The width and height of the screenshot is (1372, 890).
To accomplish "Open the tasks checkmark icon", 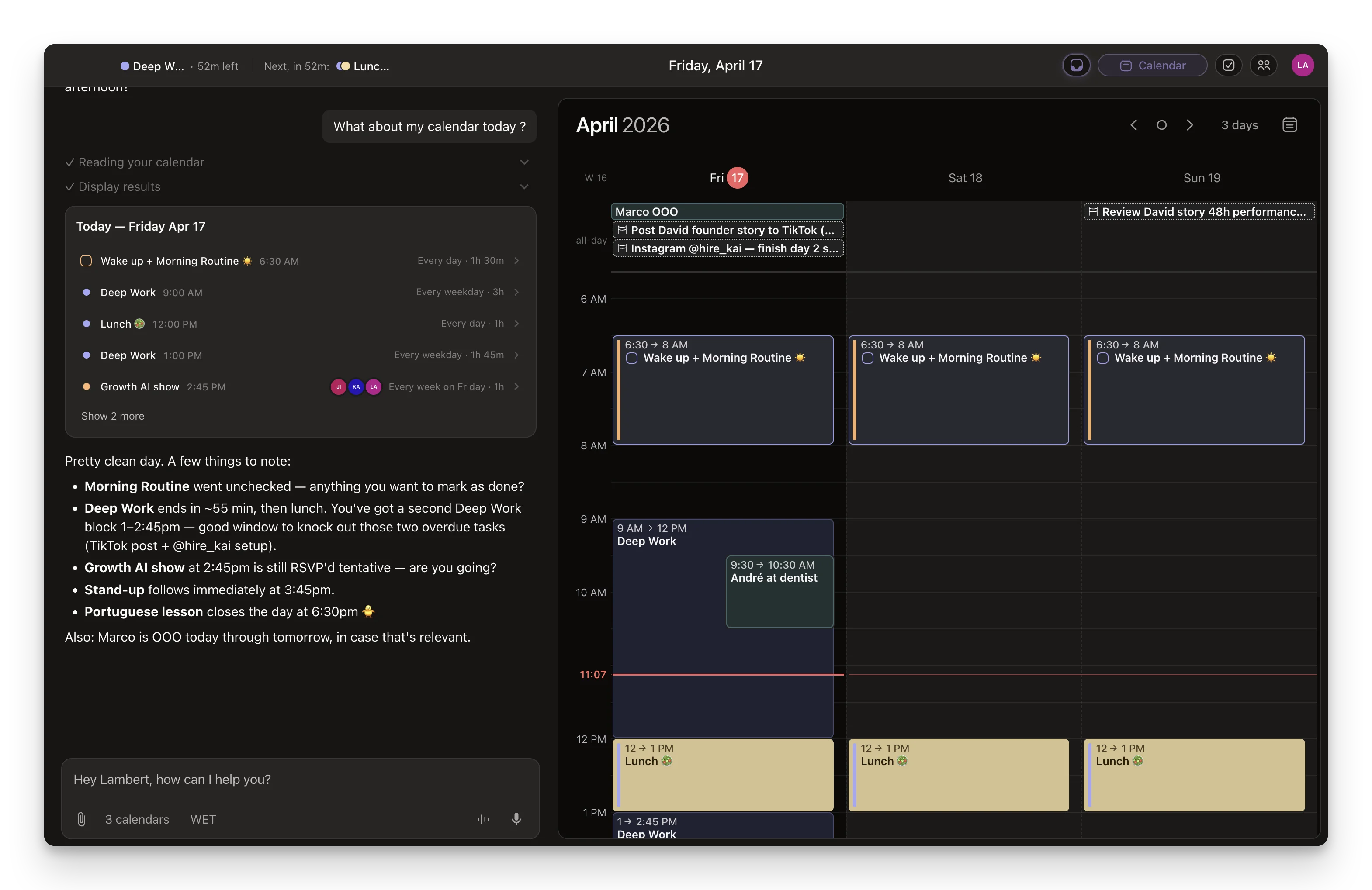I will coord(1228,66).
